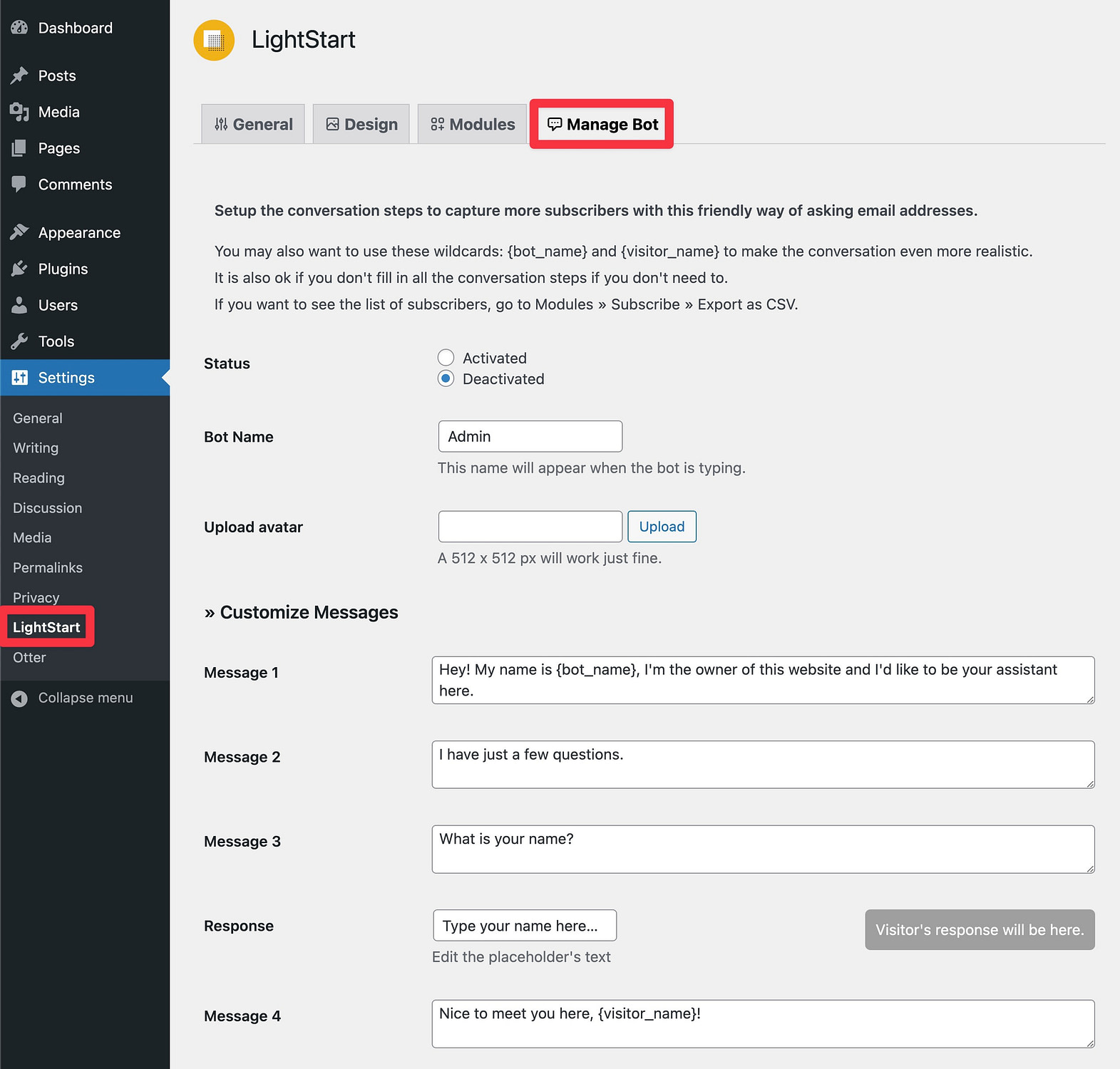Click the Visitor's response preview bubble
The image size is (1120, 1069).
(x=980, y=929)
